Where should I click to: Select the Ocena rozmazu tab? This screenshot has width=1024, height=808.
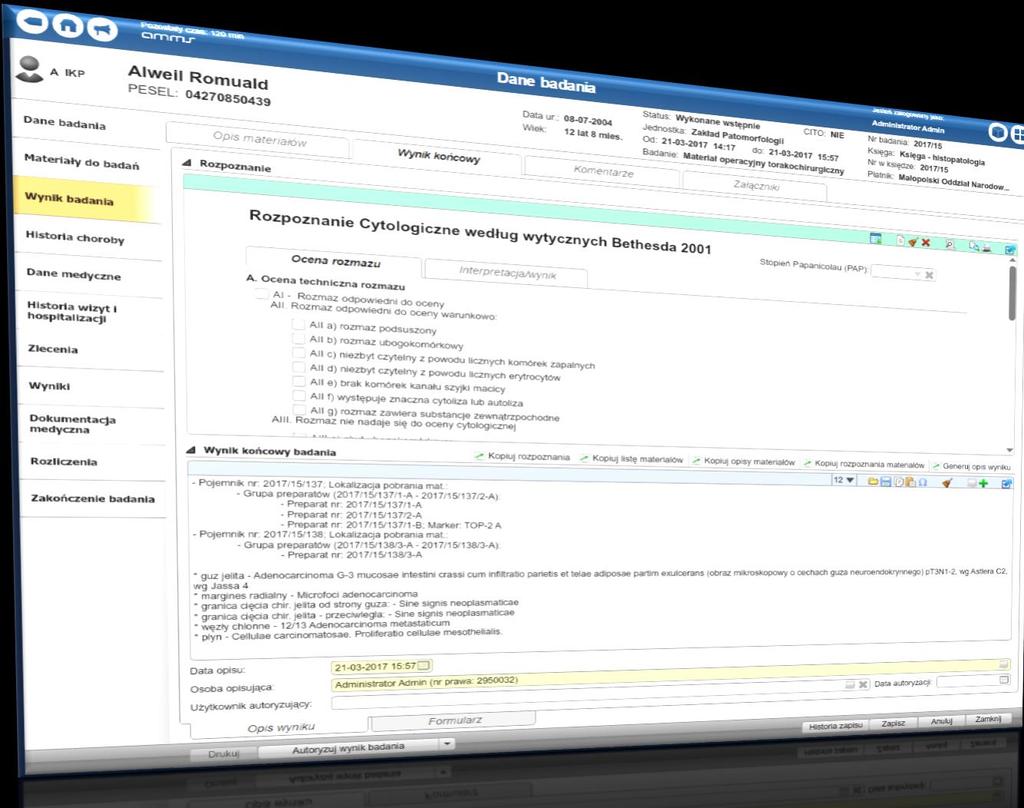335,261
